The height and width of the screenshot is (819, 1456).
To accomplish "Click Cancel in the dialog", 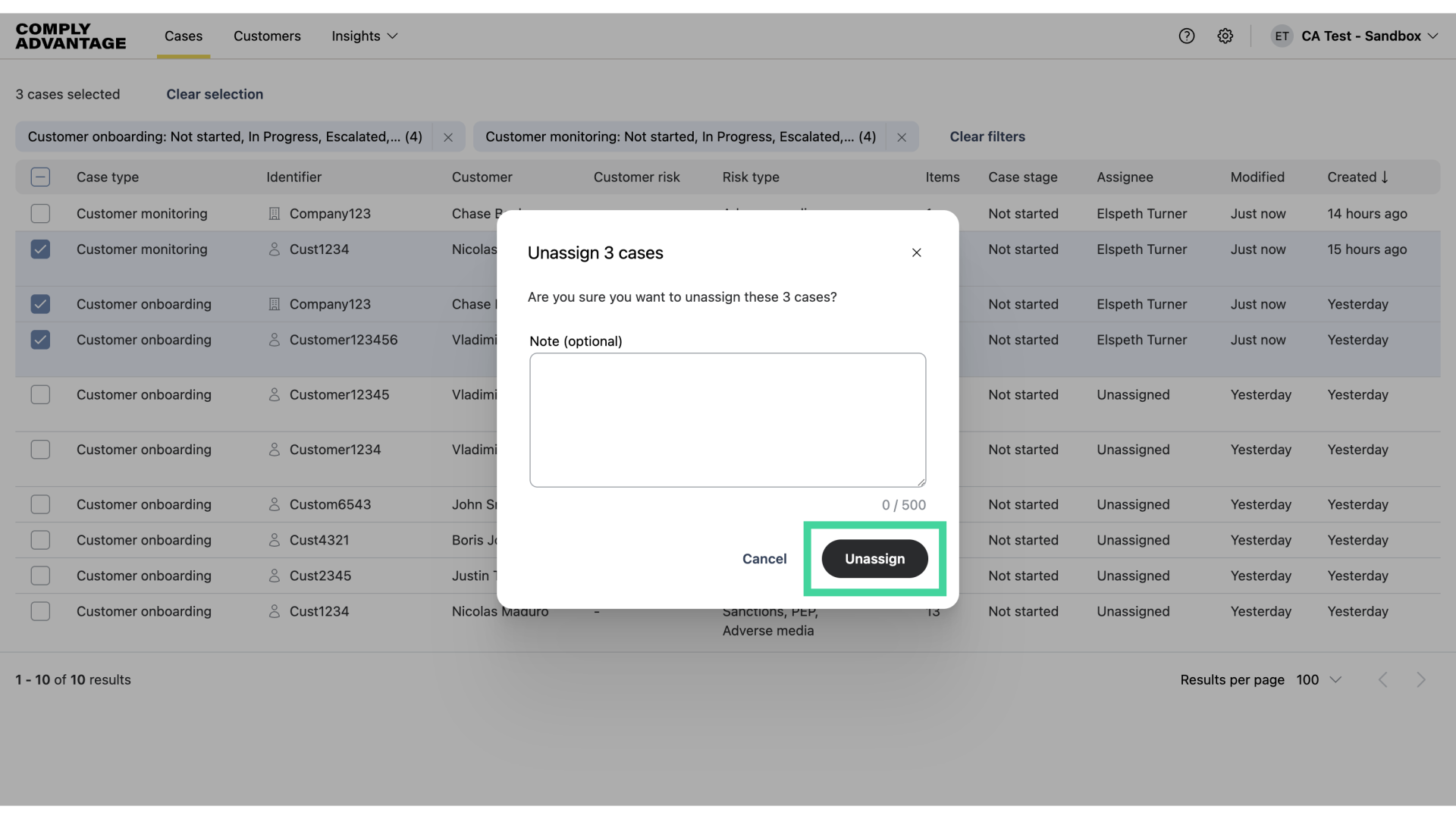I will pos(764,559).
